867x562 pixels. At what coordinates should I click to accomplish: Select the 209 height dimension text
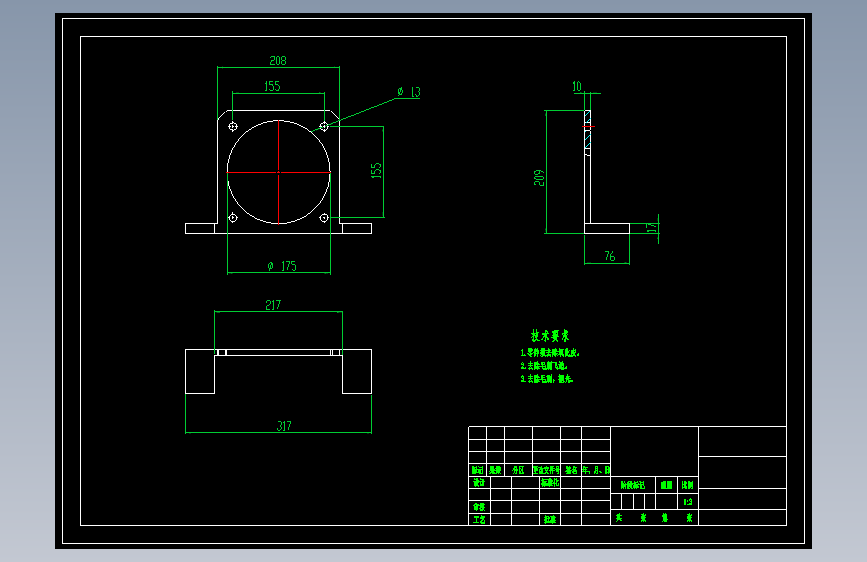pos(539,178)
